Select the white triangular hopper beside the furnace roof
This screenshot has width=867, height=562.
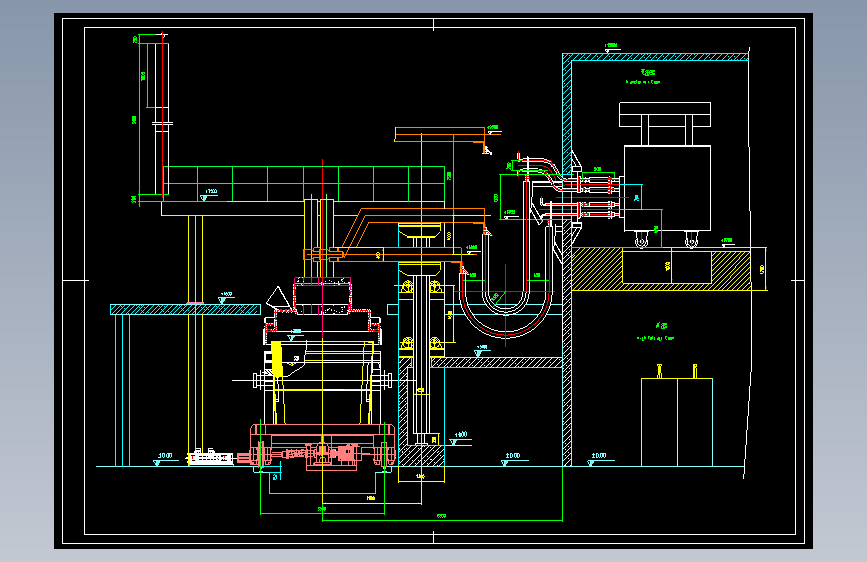click(x=278, y=298)
